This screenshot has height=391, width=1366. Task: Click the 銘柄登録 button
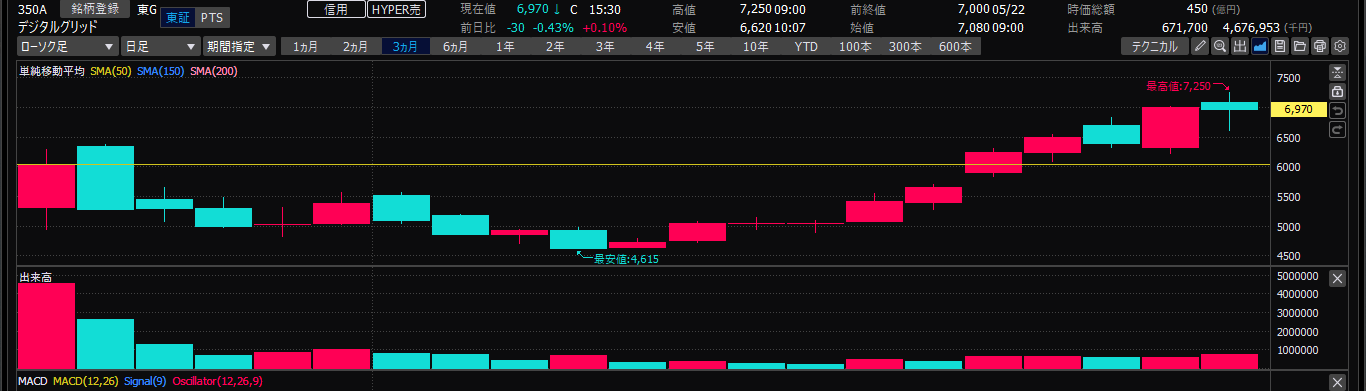click(x=95, y=9)
